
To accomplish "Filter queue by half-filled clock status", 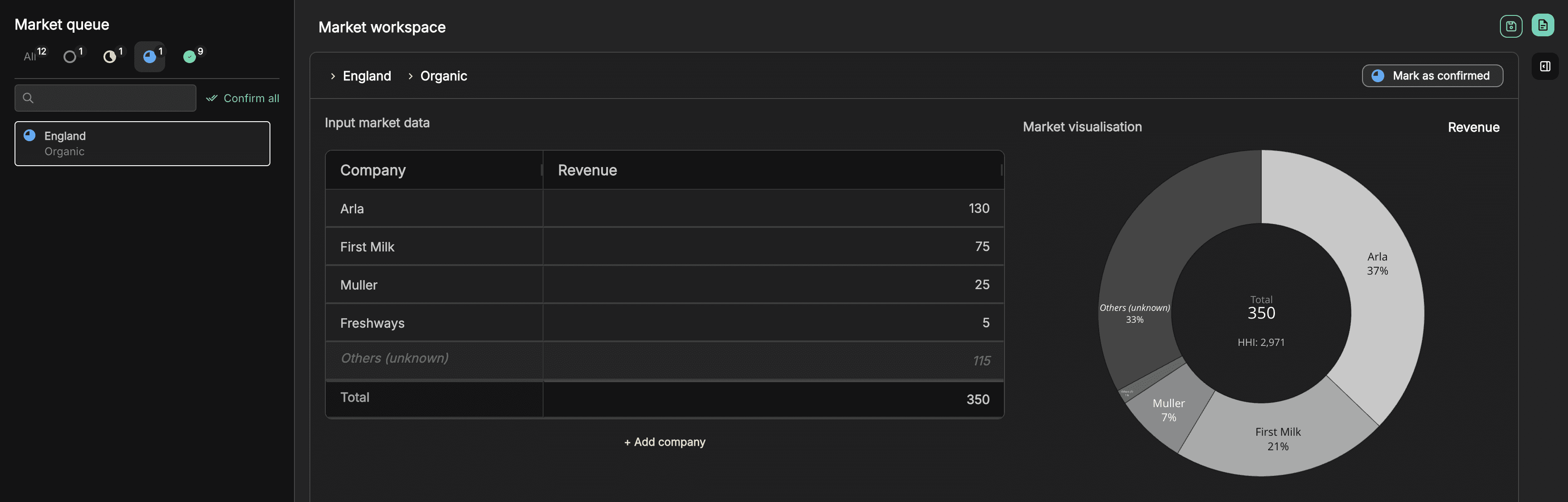I will [110, 57].
